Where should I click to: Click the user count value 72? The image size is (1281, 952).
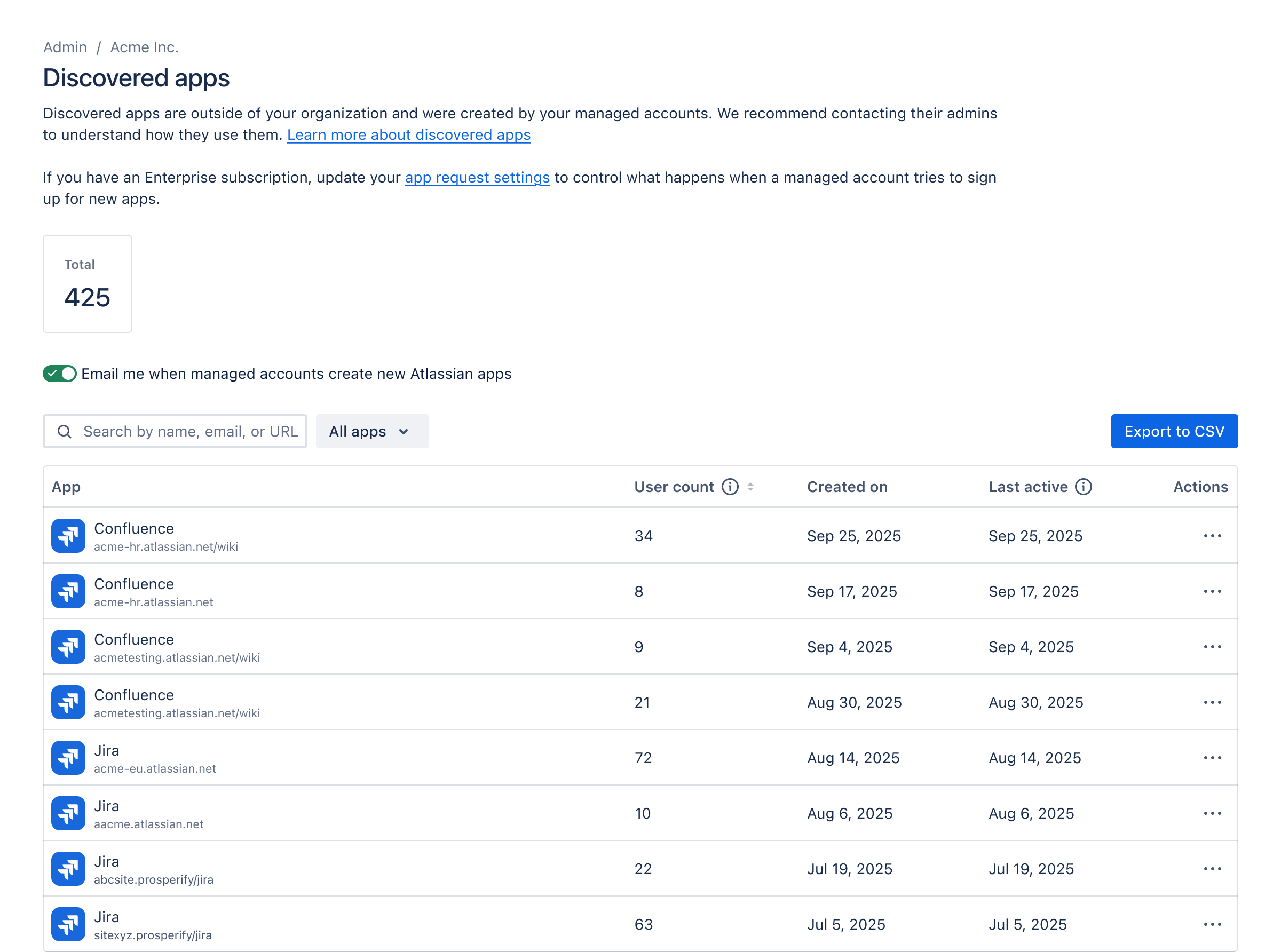(643, 758)
